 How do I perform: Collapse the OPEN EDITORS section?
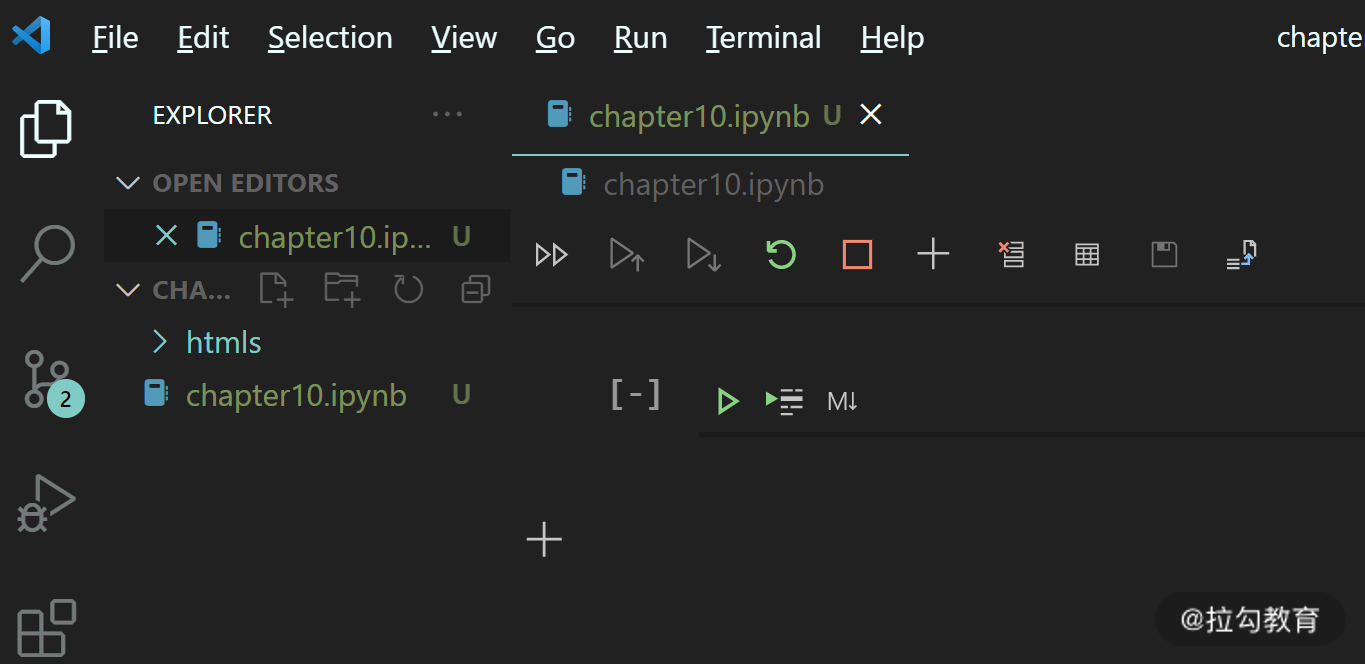tap(128, 183)
